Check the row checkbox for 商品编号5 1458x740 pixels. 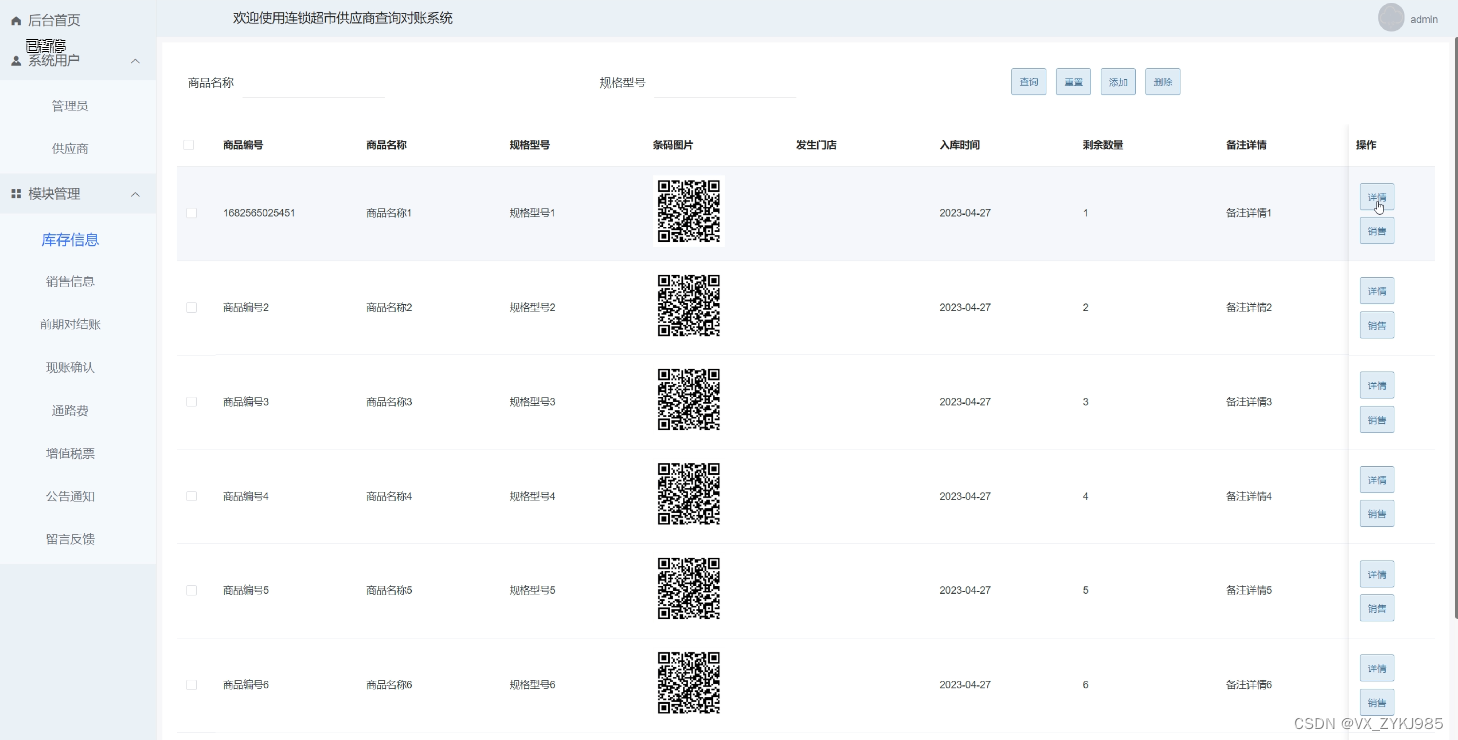pyautogui.click(x=191, y=590)
